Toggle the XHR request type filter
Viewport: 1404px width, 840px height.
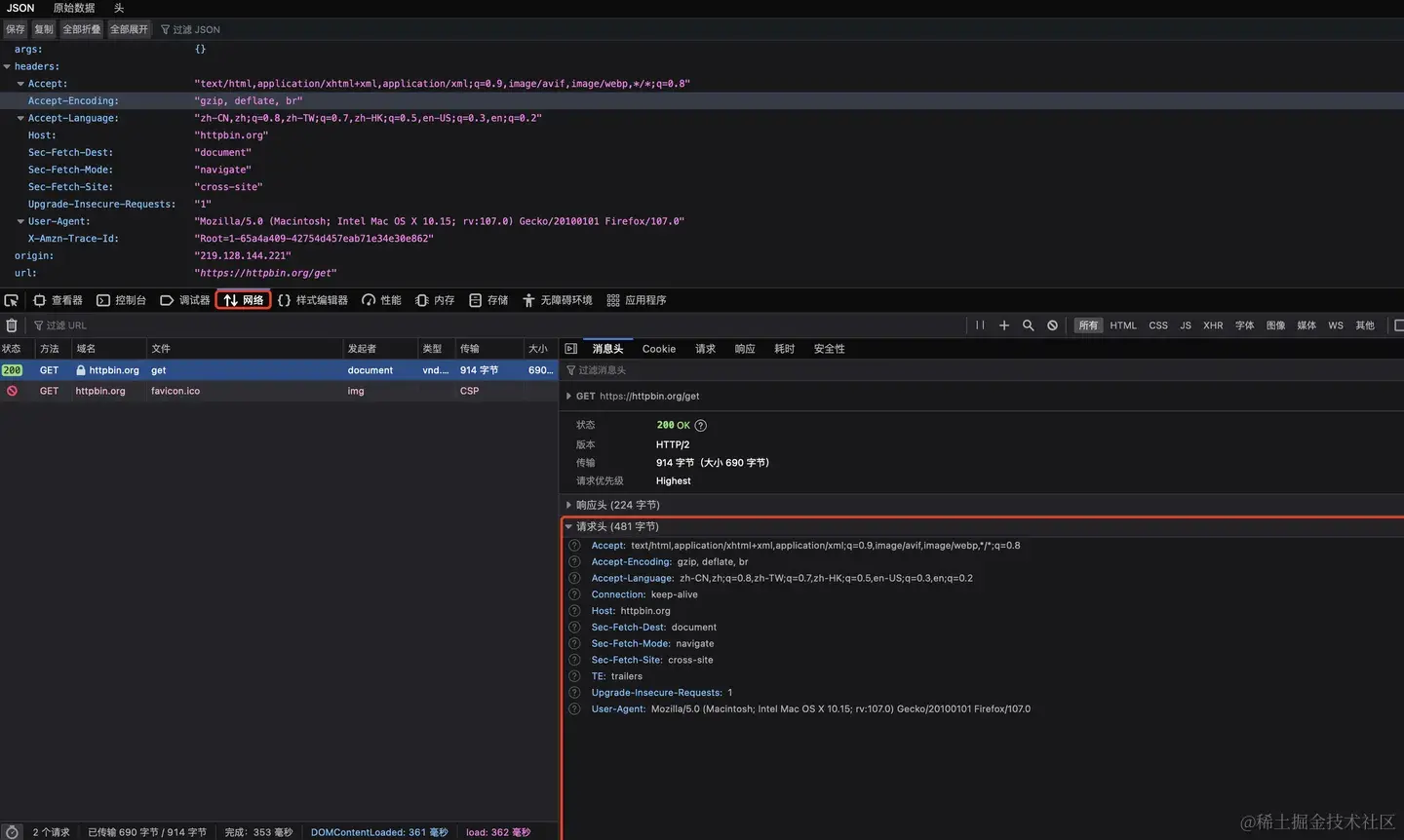pos(1213,325)
